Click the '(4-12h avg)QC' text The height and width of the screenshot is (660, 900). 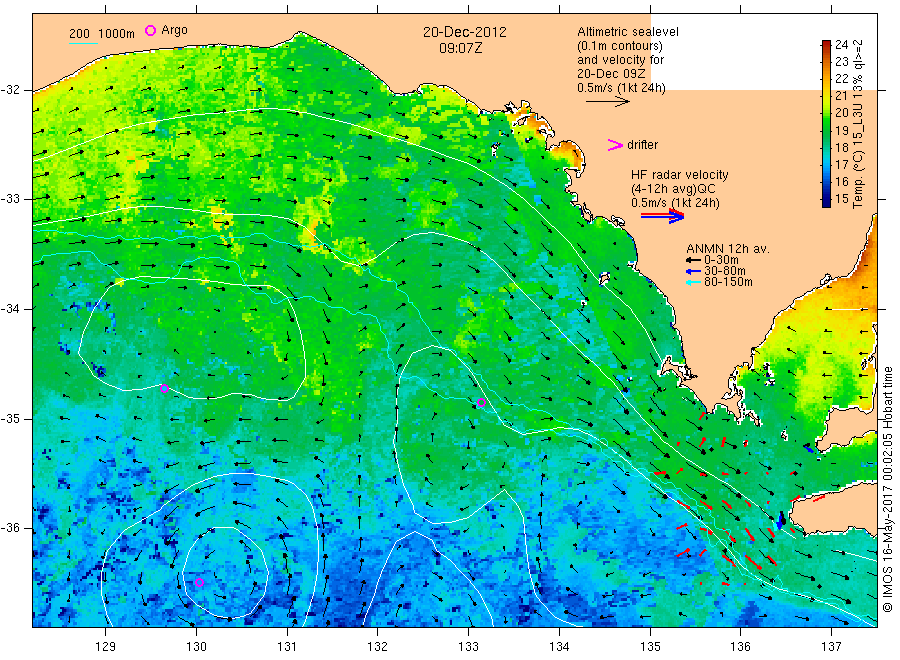pos(673,189)
